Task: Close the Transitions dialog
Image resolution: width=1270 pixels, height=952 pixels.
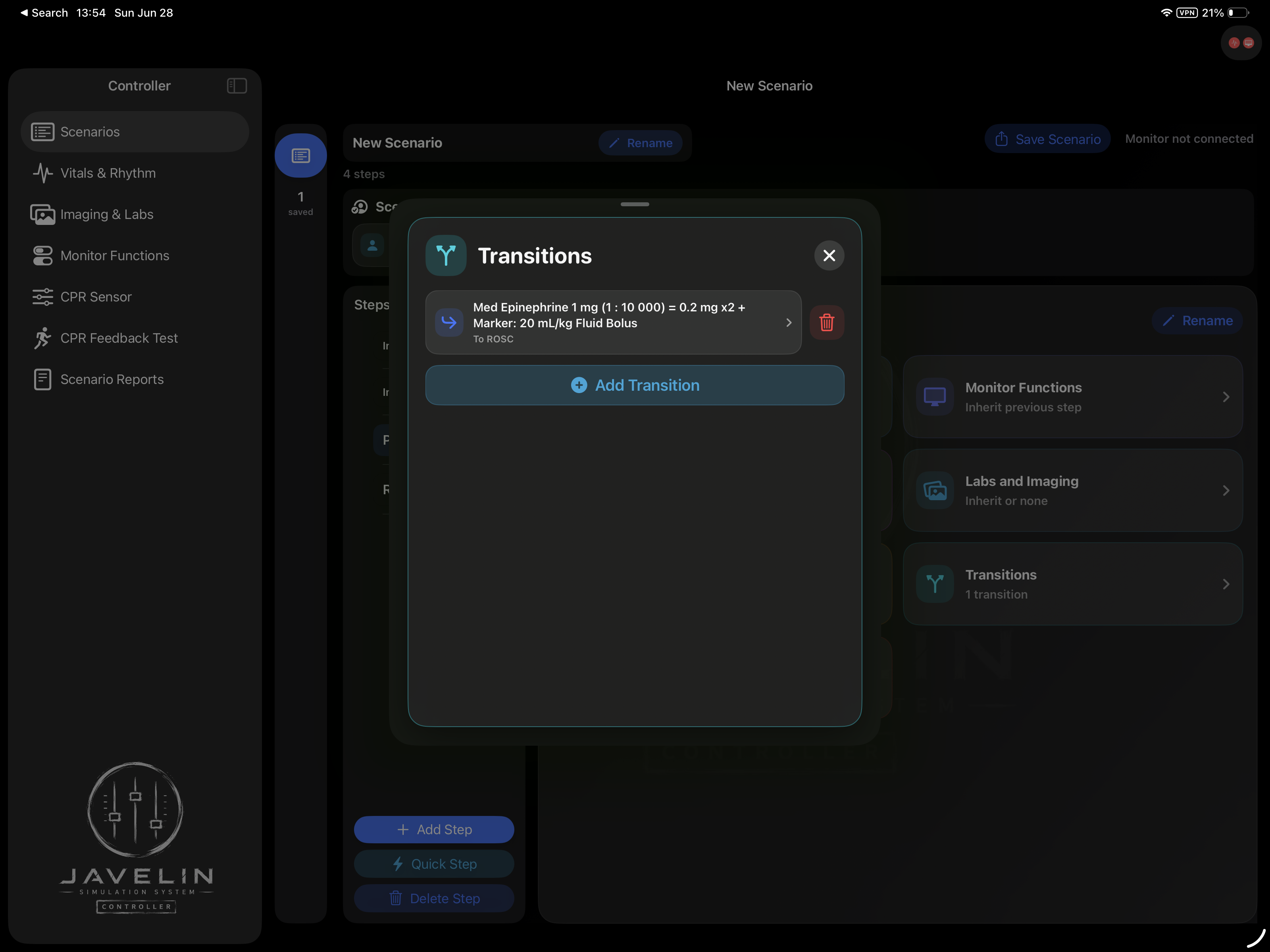Action: pos(829,255)
